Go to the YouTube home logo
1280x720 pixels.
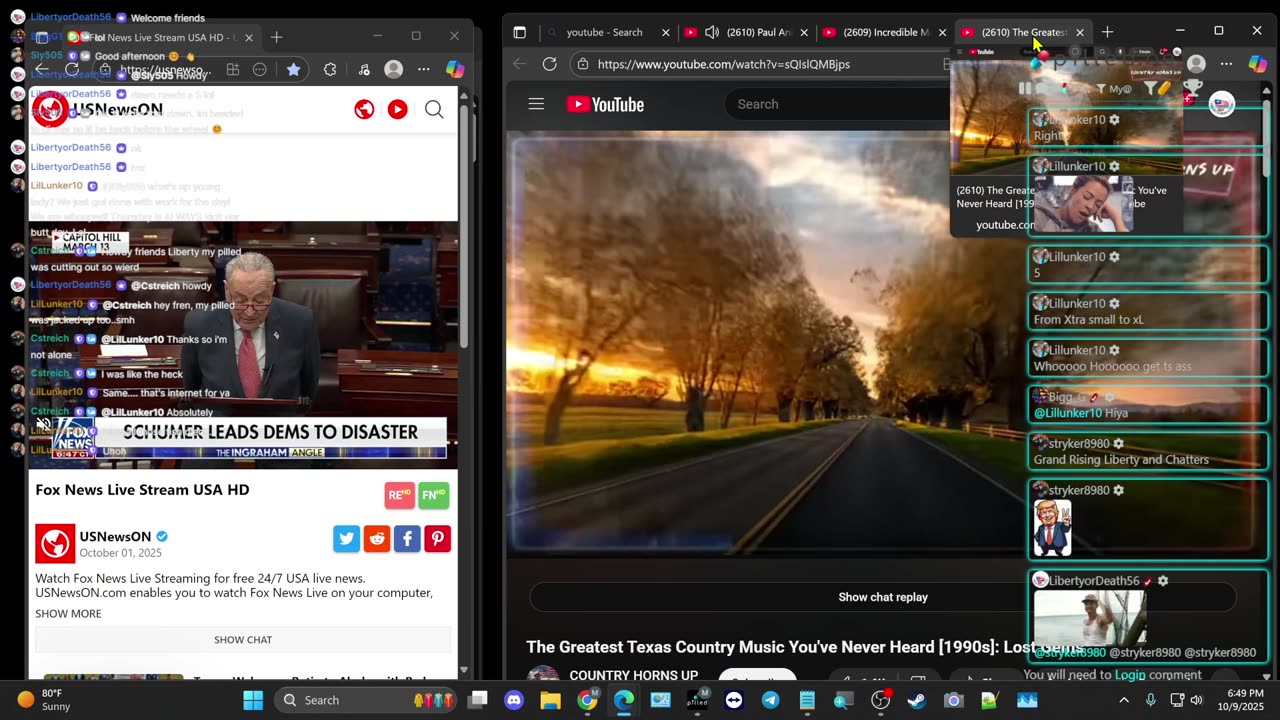click(605, 104)
